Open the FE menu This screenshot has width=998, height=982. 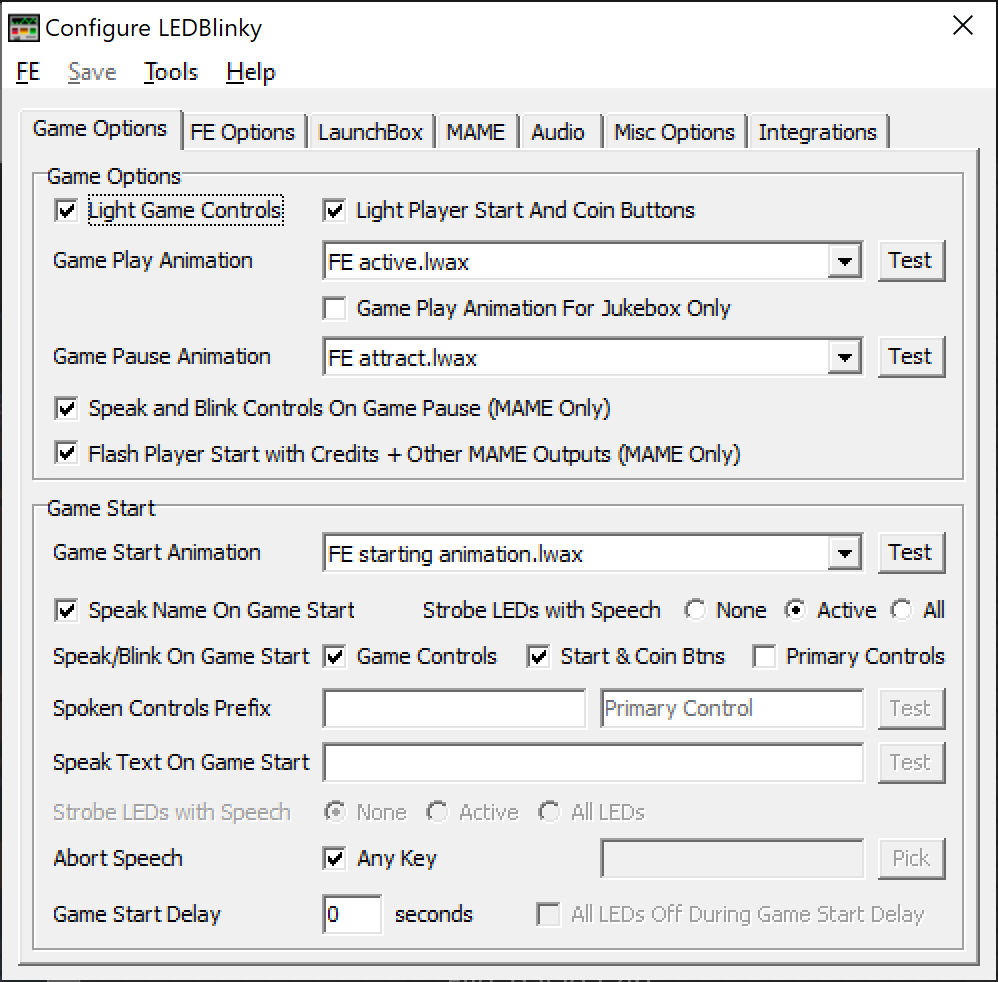point(28,72)
